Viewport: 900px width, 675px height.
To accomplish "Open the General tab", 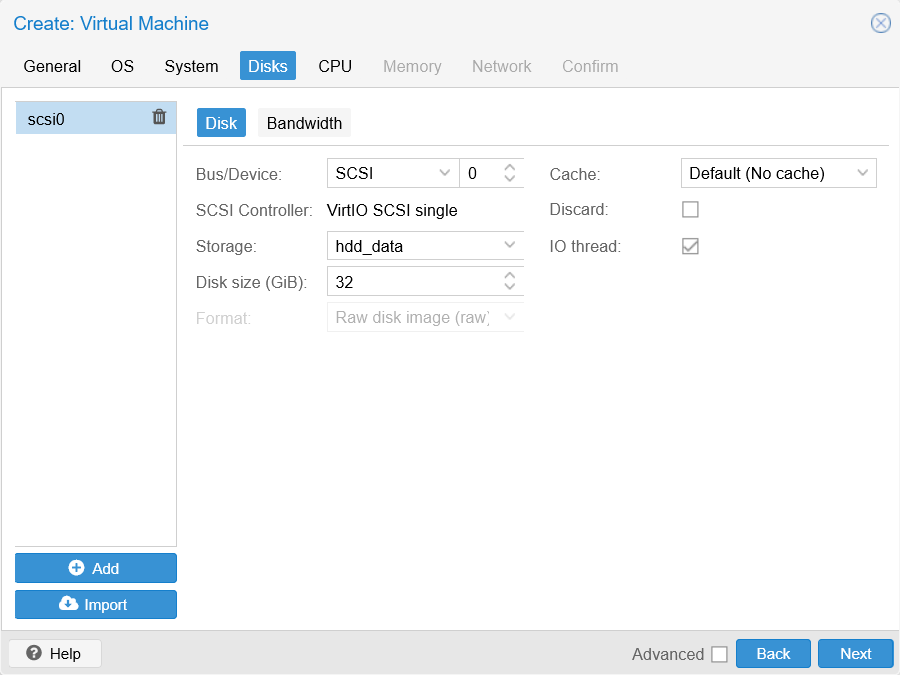I will 52,66.
